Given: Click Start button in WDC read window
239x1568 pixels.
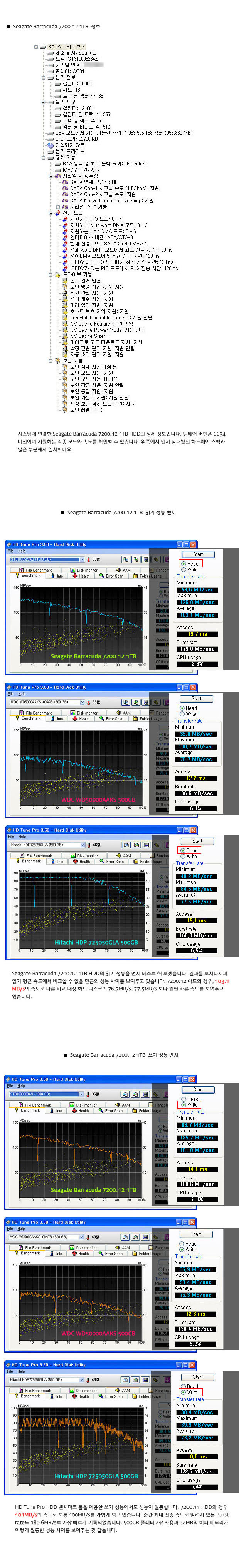Looking at the screenshot, I should (196, 699).
